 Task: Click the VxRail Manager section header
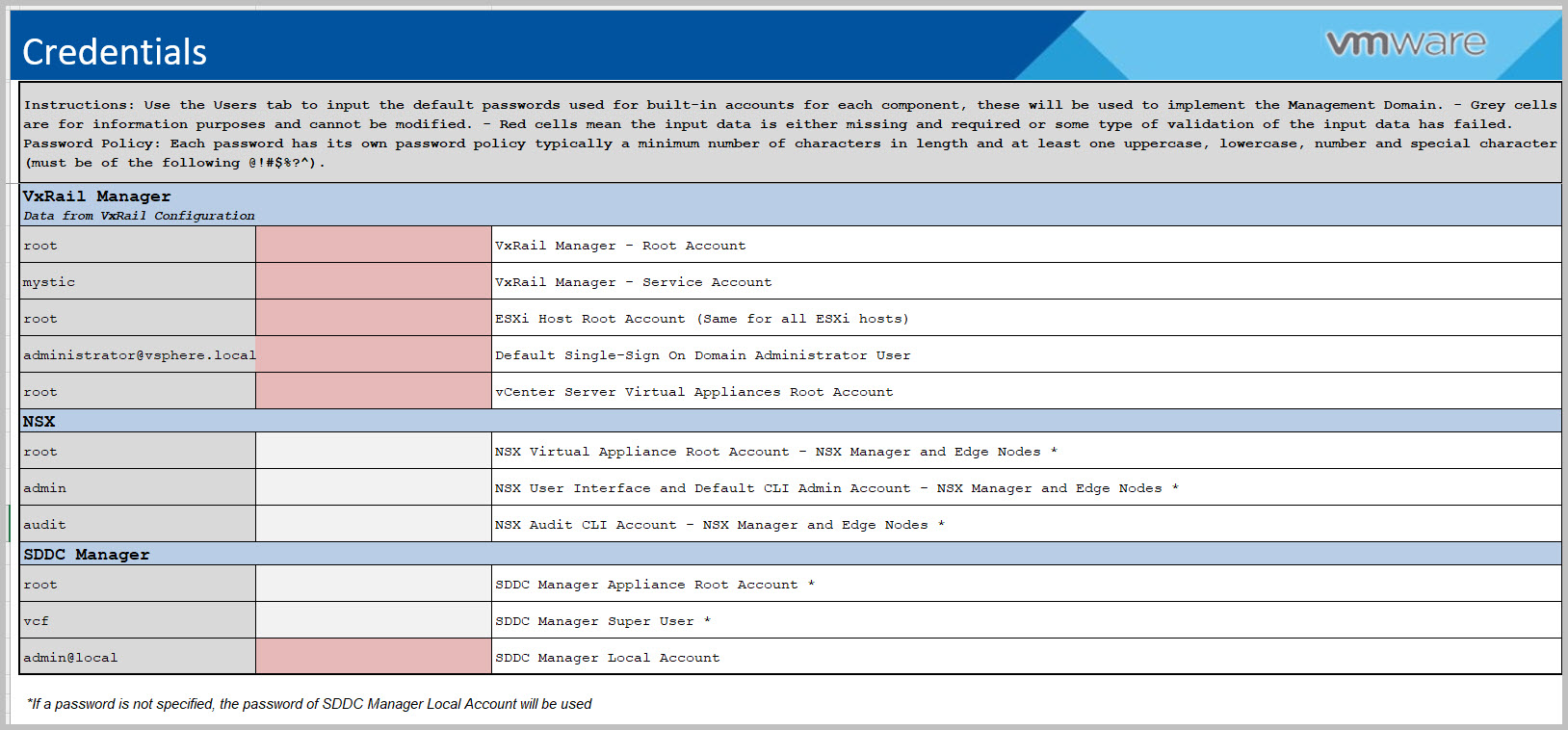pyautogui.click(x=96, y=196)
